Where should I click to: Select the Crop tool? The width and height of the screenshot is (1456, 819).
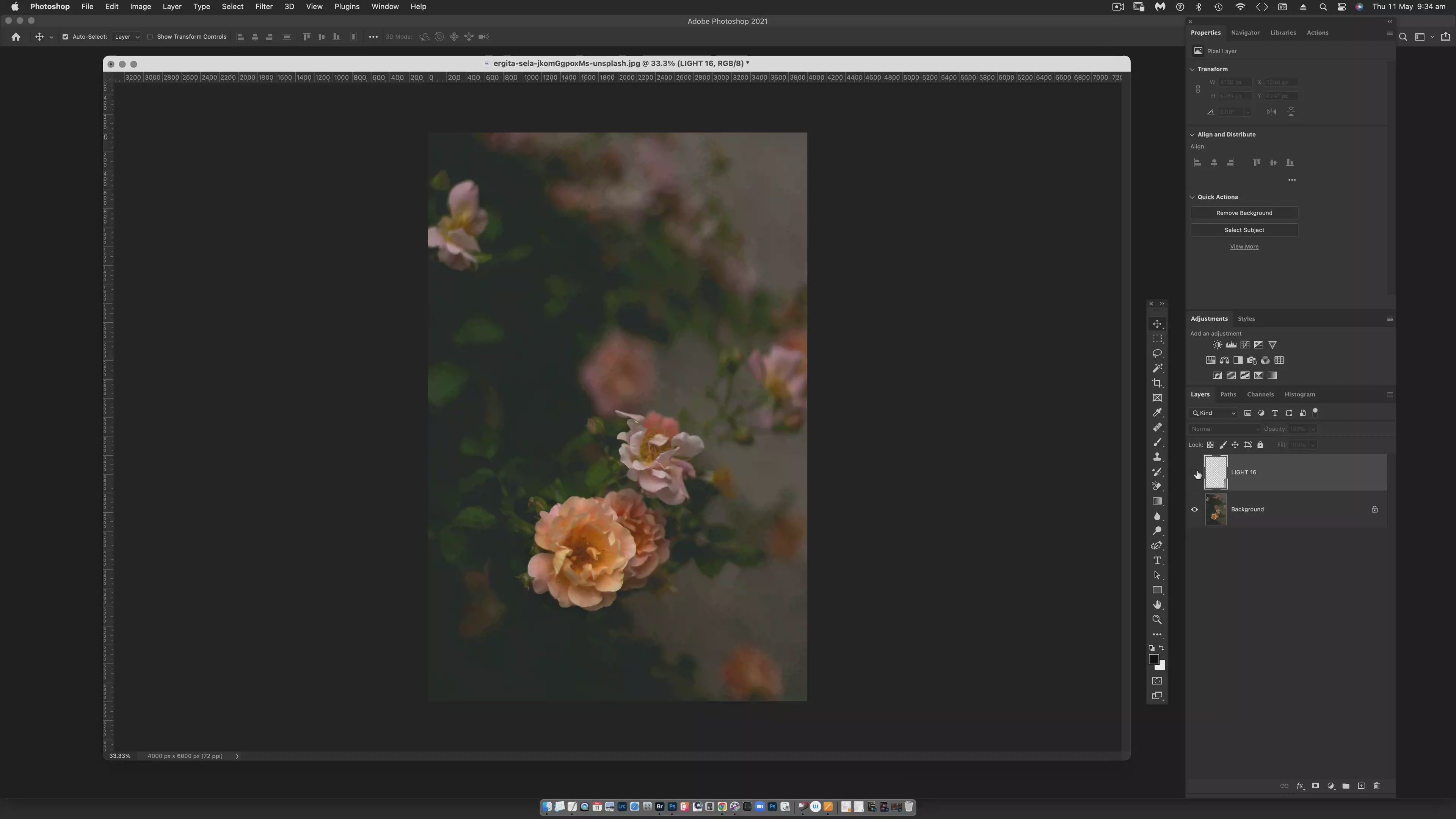pyautogui.click(x=1157, y=383)
